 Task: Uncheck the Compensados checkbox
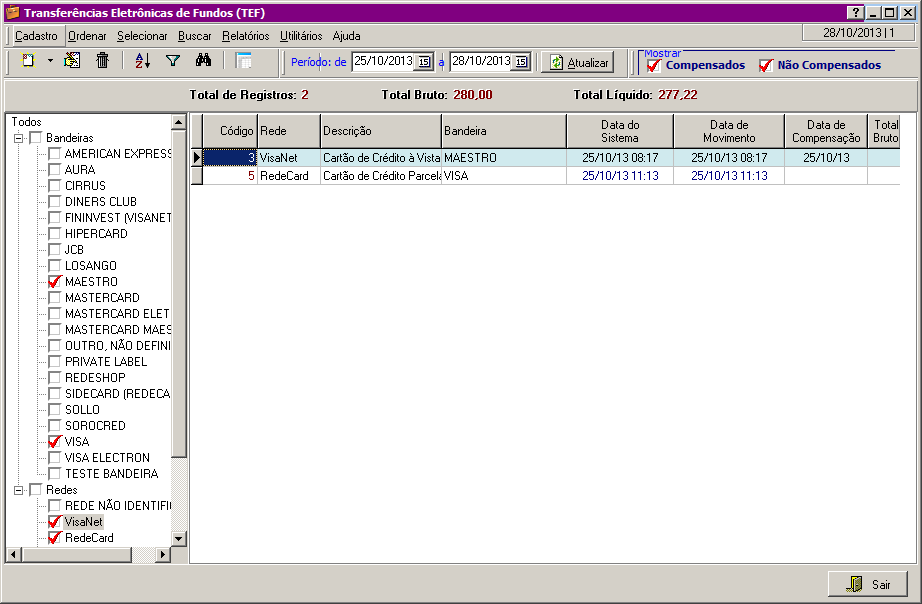tap(654, 66)
